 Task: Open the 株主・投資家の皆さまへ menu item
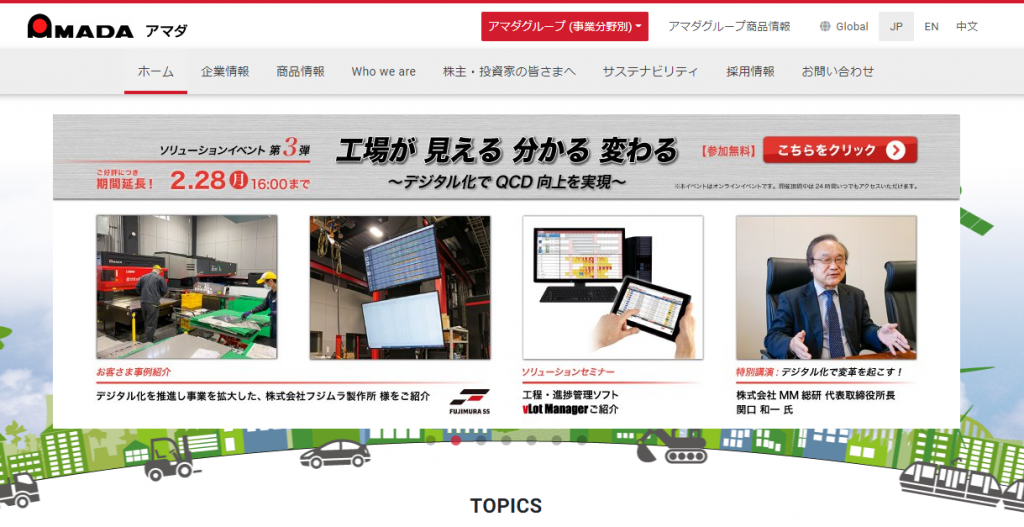(x=509, y=72)
